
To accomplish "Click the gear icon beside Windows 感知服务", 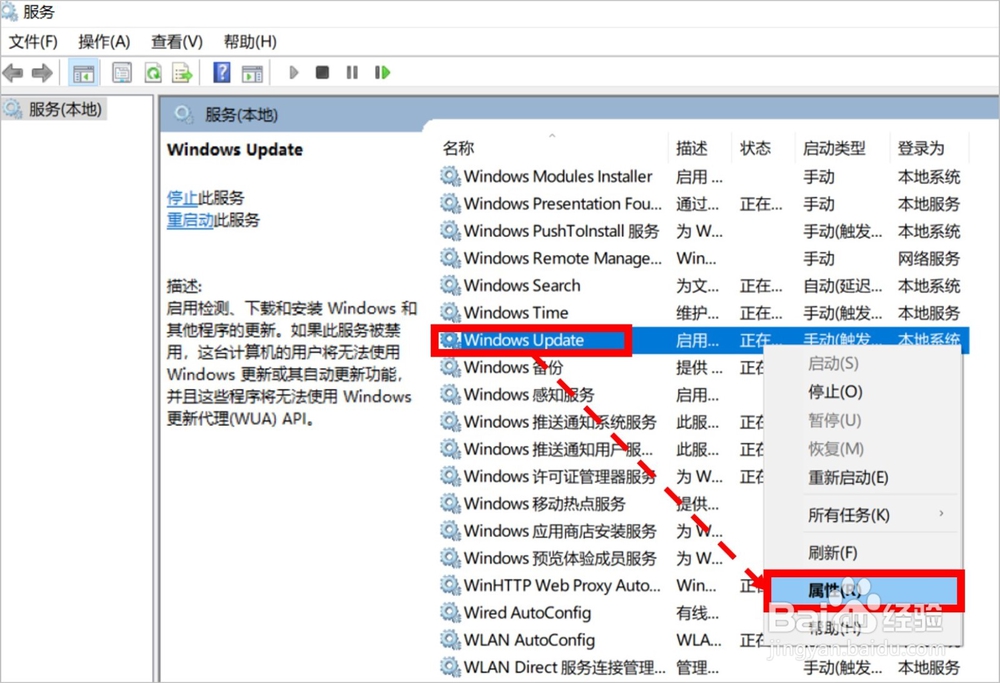I will (450, 394).
